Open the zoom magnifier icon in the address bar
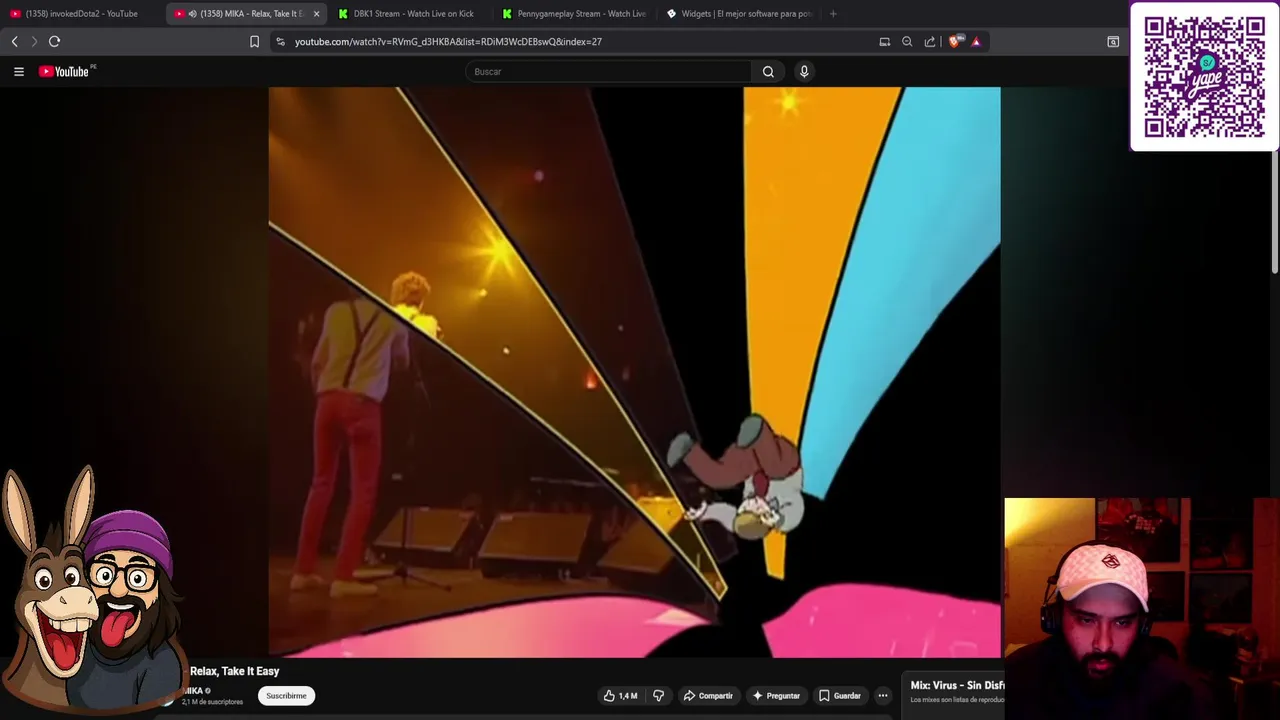This screenshot has width=1280, height=720. (x=907, y=42)
